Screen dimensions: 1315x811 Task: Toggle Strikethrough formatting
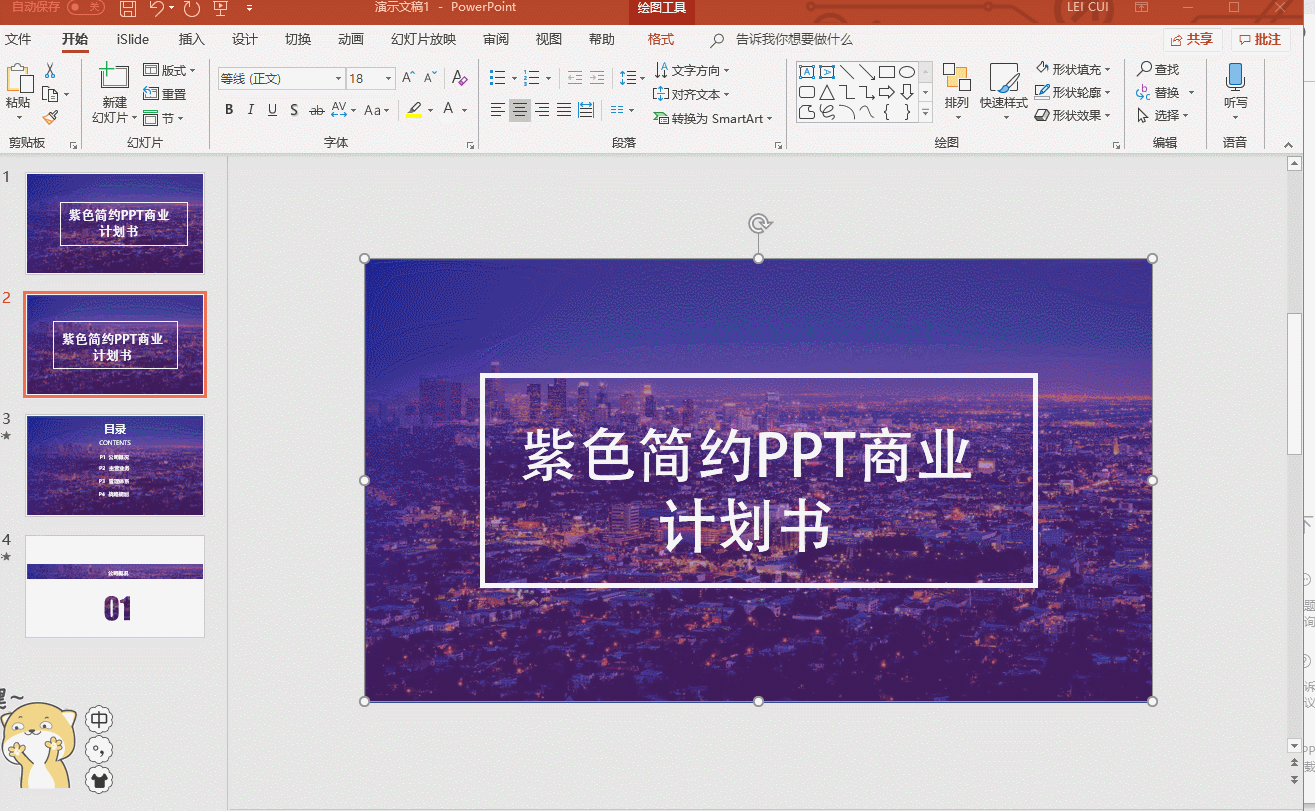tap(317, 110)
